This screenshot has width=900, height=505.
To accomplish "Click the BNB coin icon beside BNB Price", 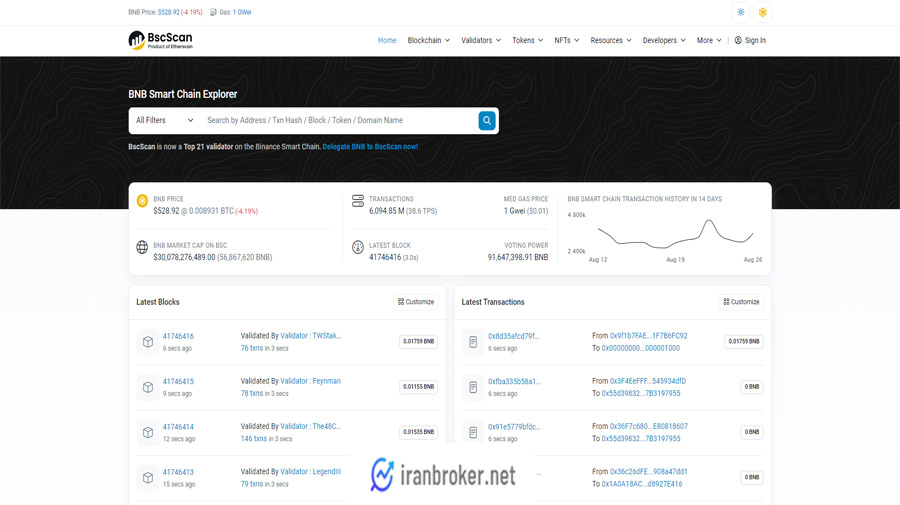I will coord(142,200).
